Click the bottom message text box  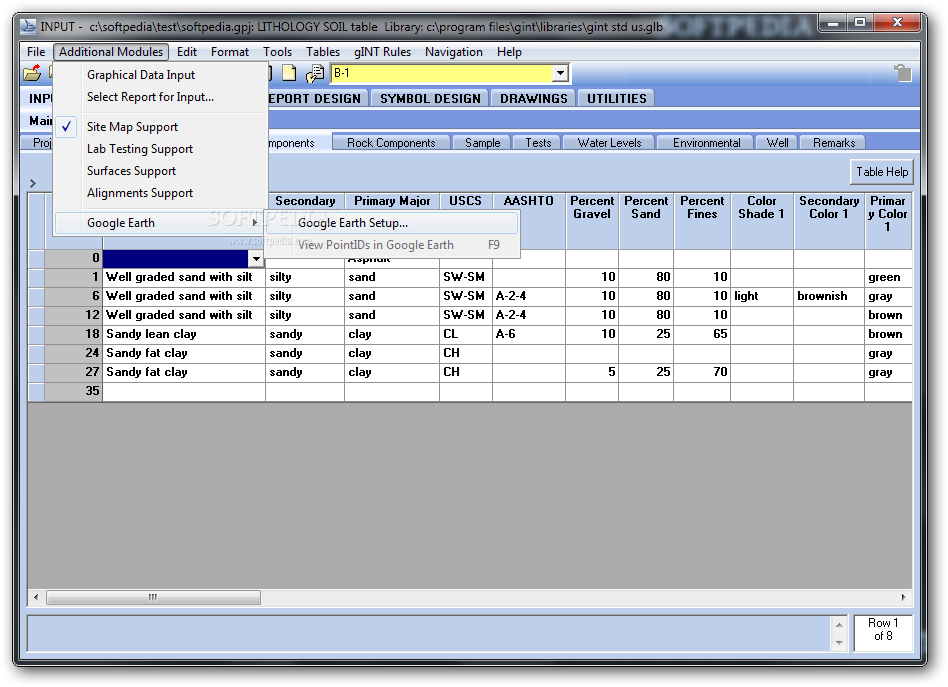tap(430, 634)
